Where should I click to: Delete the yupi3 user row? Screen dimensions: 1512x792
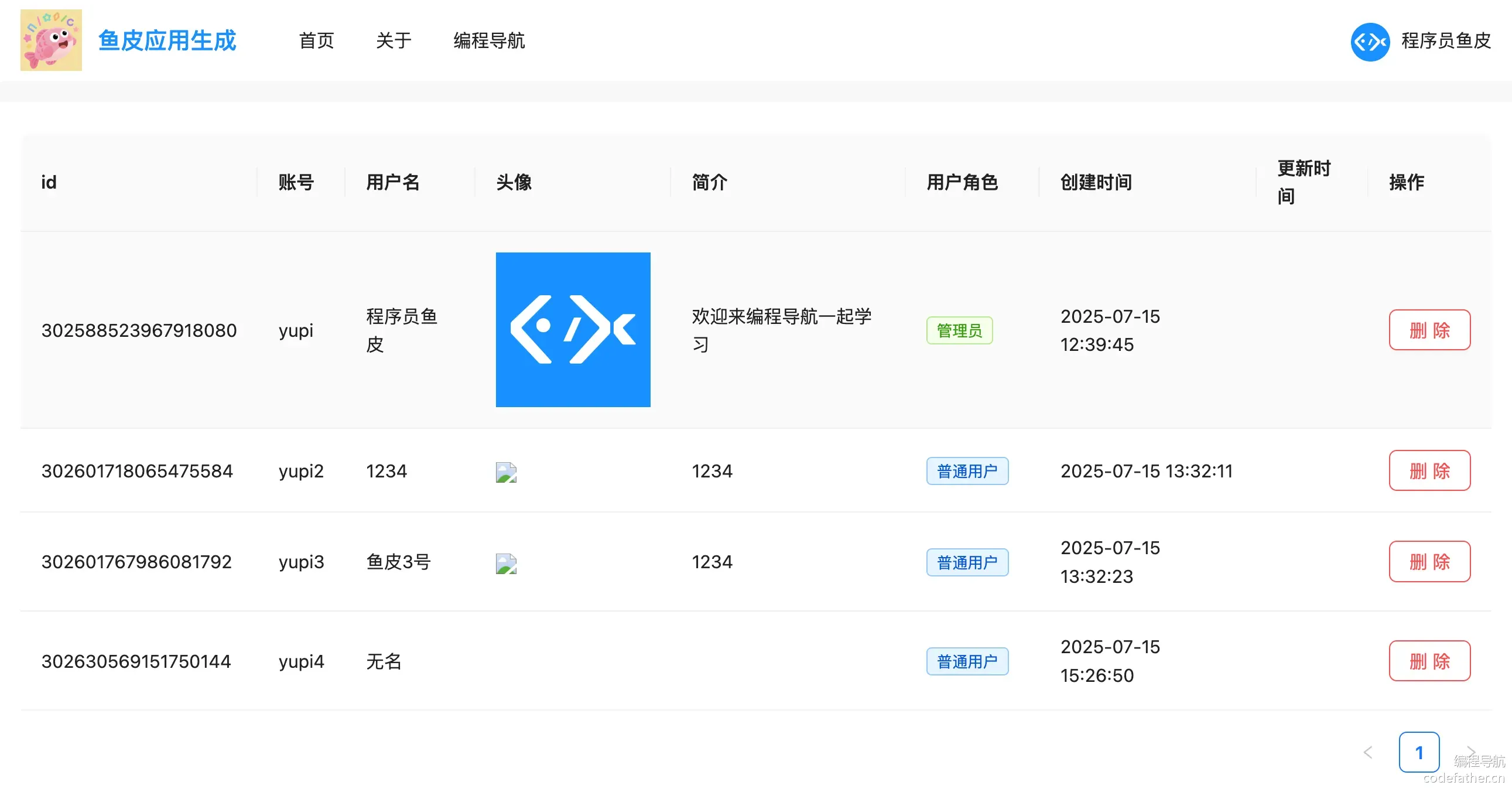click(x=1429, y=561)
